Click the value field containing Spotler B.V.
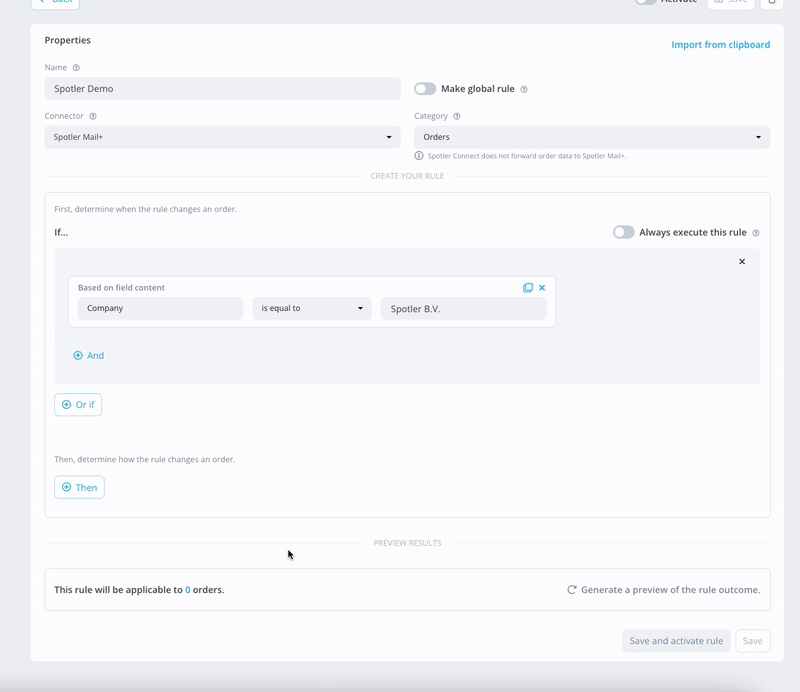800x692 pixels. (x=463, y=308)
